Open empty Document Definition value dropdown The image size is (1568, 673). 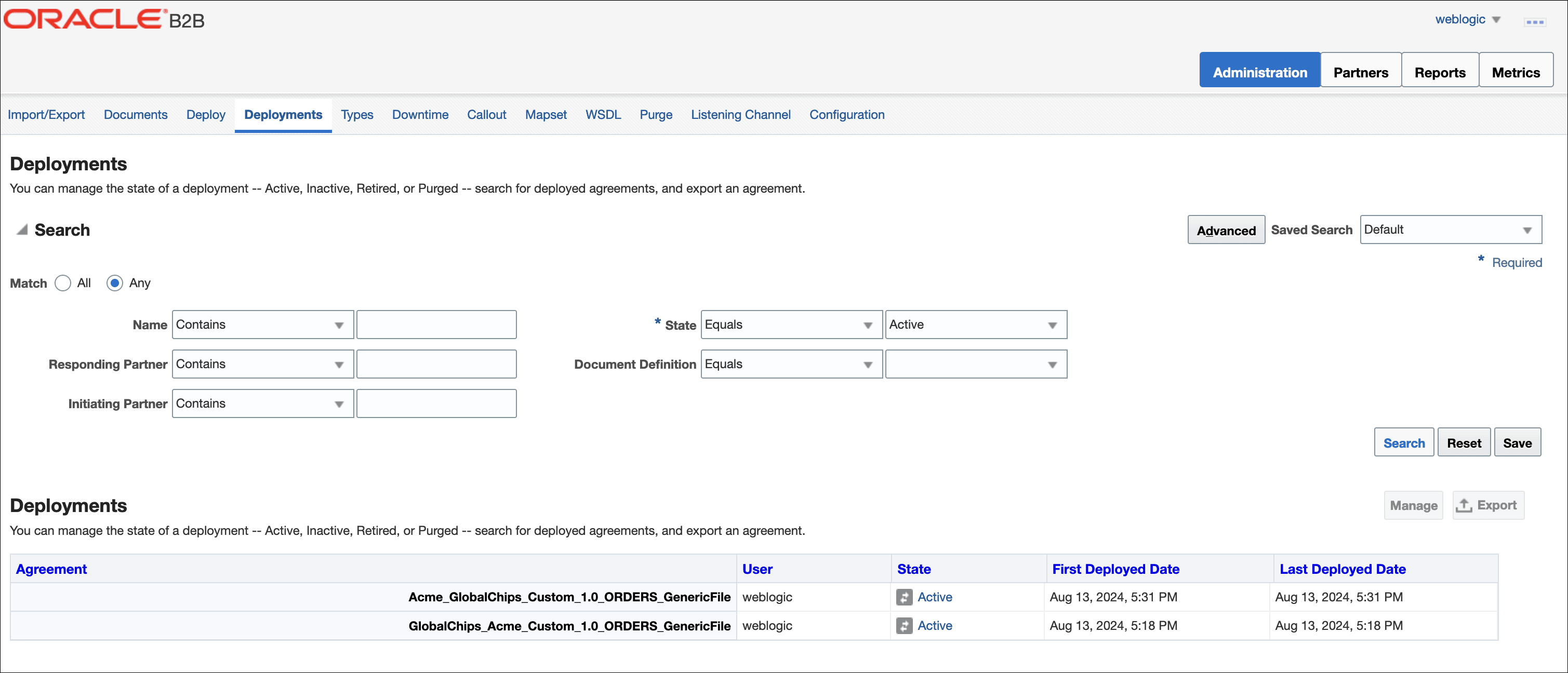976,364
